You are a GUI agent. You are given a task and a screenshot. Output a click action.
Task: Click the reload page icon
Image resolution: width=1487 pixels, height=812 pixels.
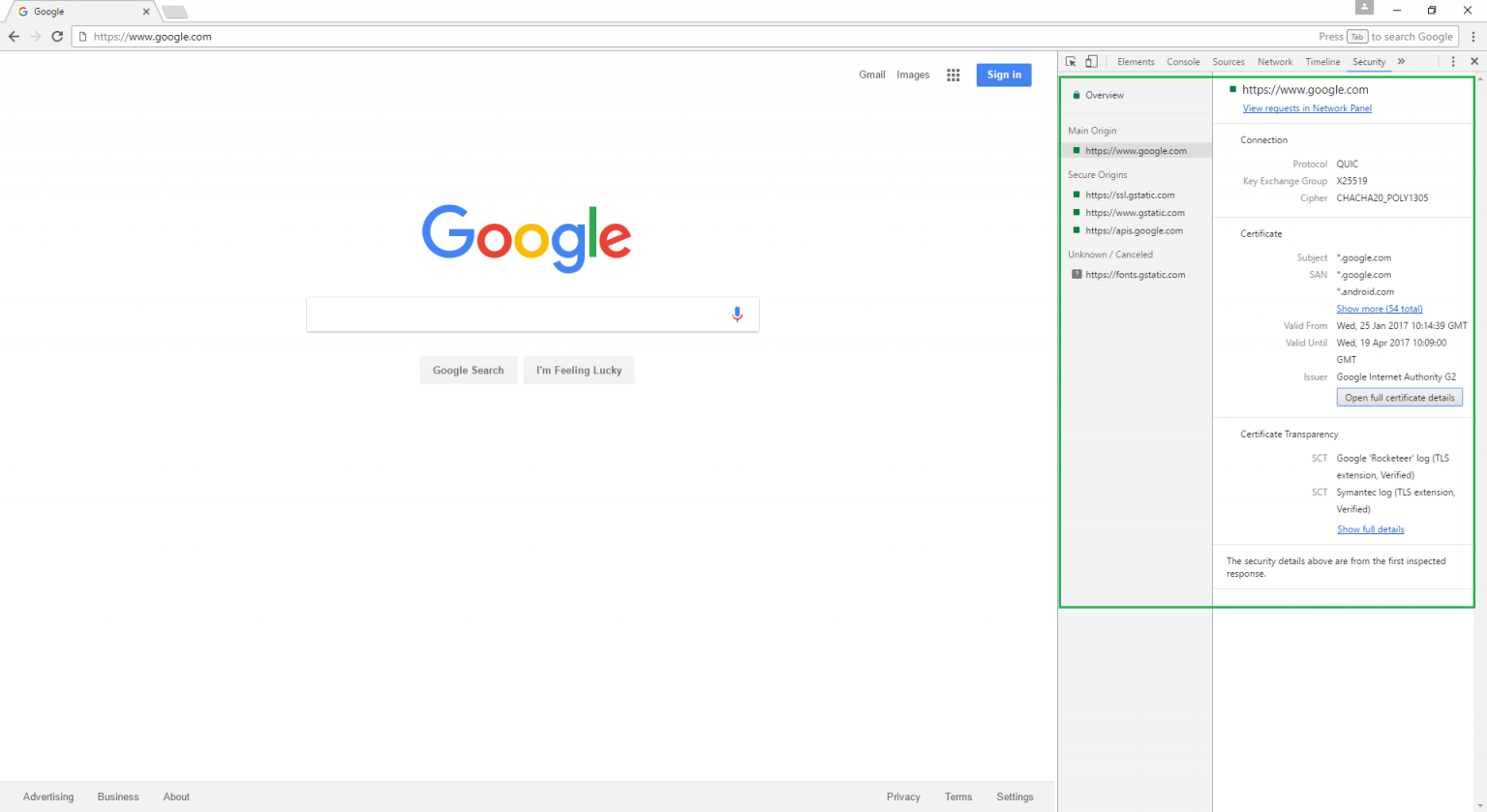56,36
